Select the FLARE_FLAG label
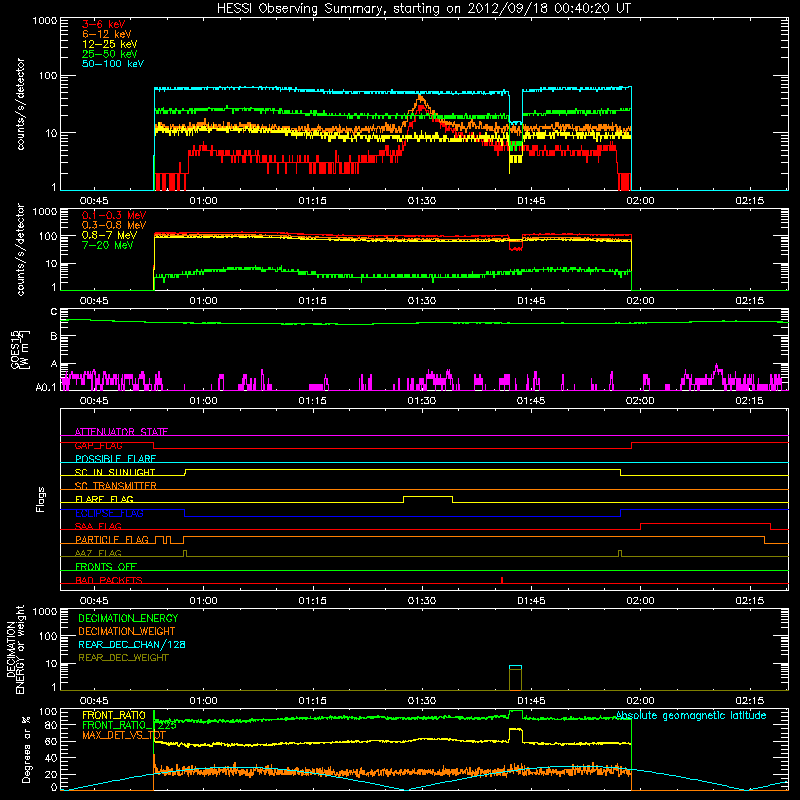This screenshot has width=800, height=800. [104, 499]
